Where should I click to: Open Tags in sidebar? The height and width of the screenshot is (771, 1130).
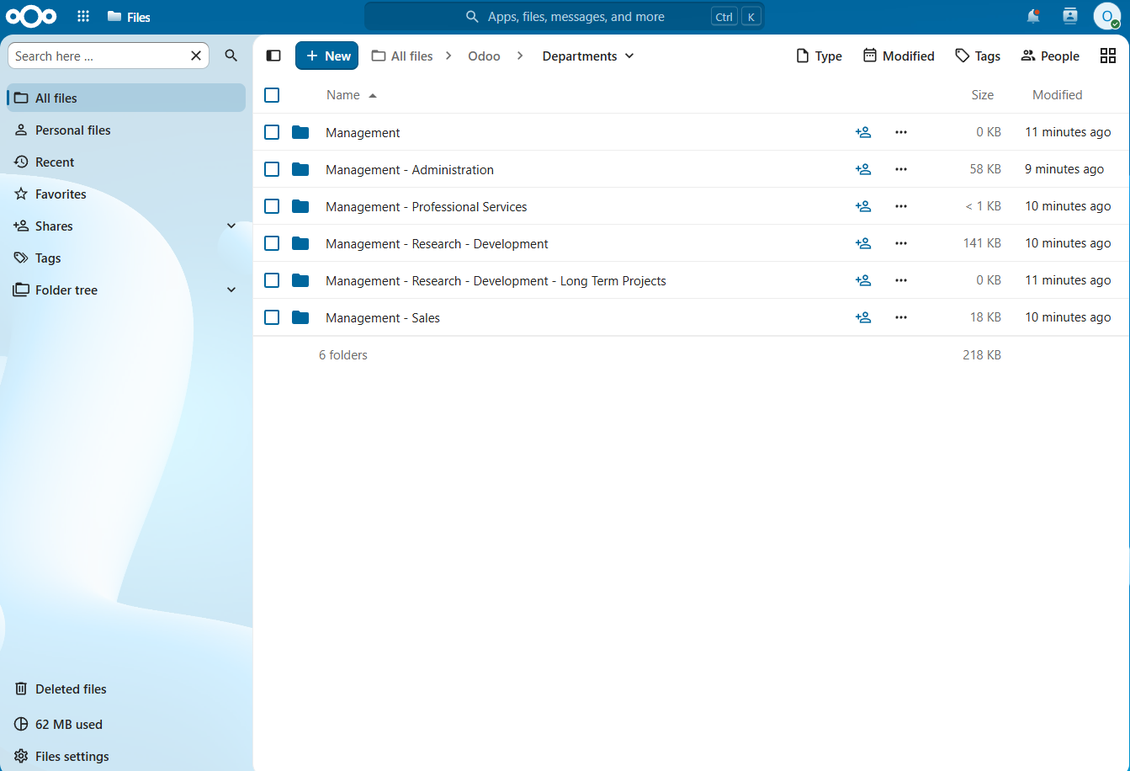(x=126, y=258)
